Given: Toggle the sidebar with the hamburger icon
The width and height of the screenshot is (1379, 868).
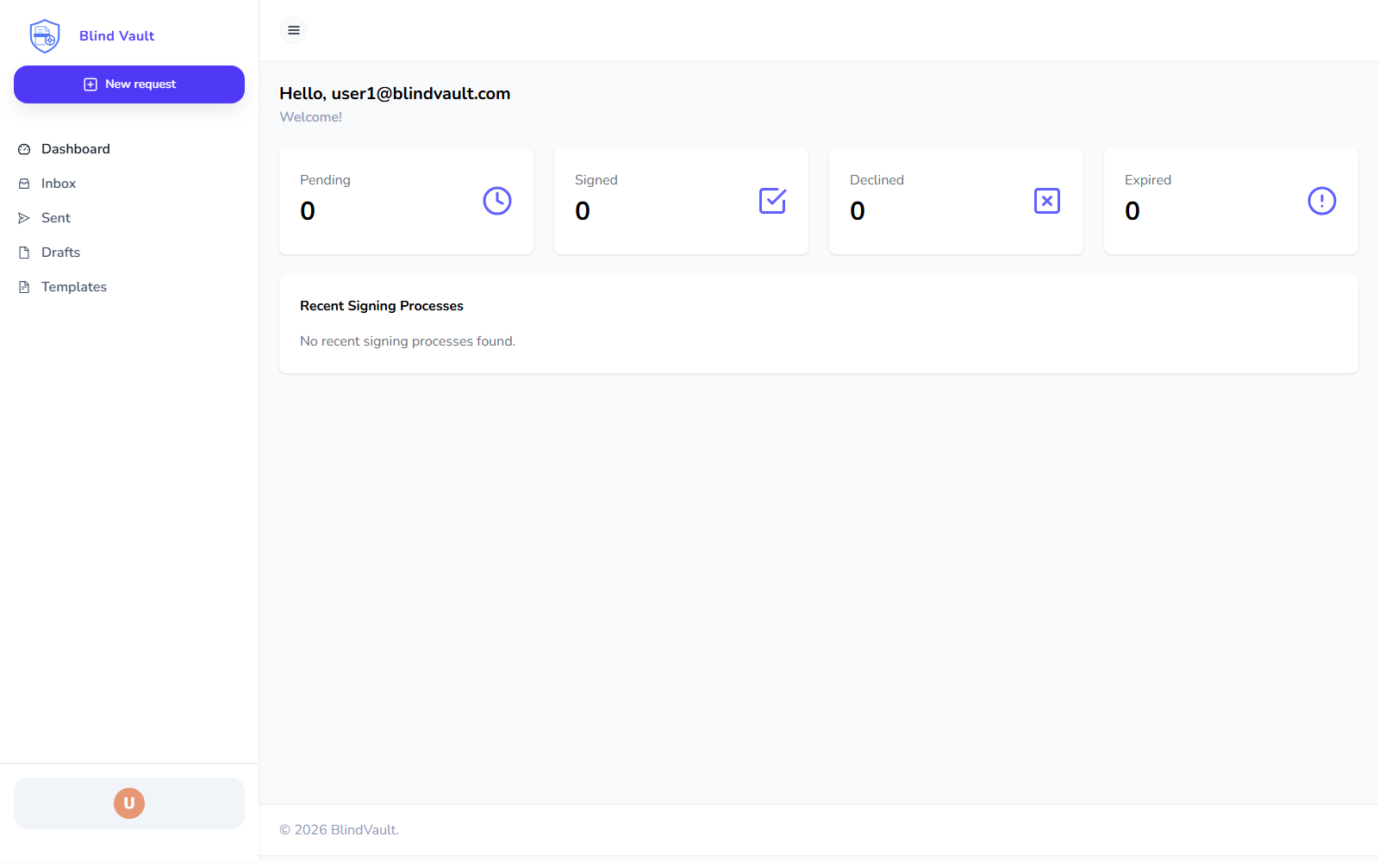Looking at the screenshot, I should [294, 30].
